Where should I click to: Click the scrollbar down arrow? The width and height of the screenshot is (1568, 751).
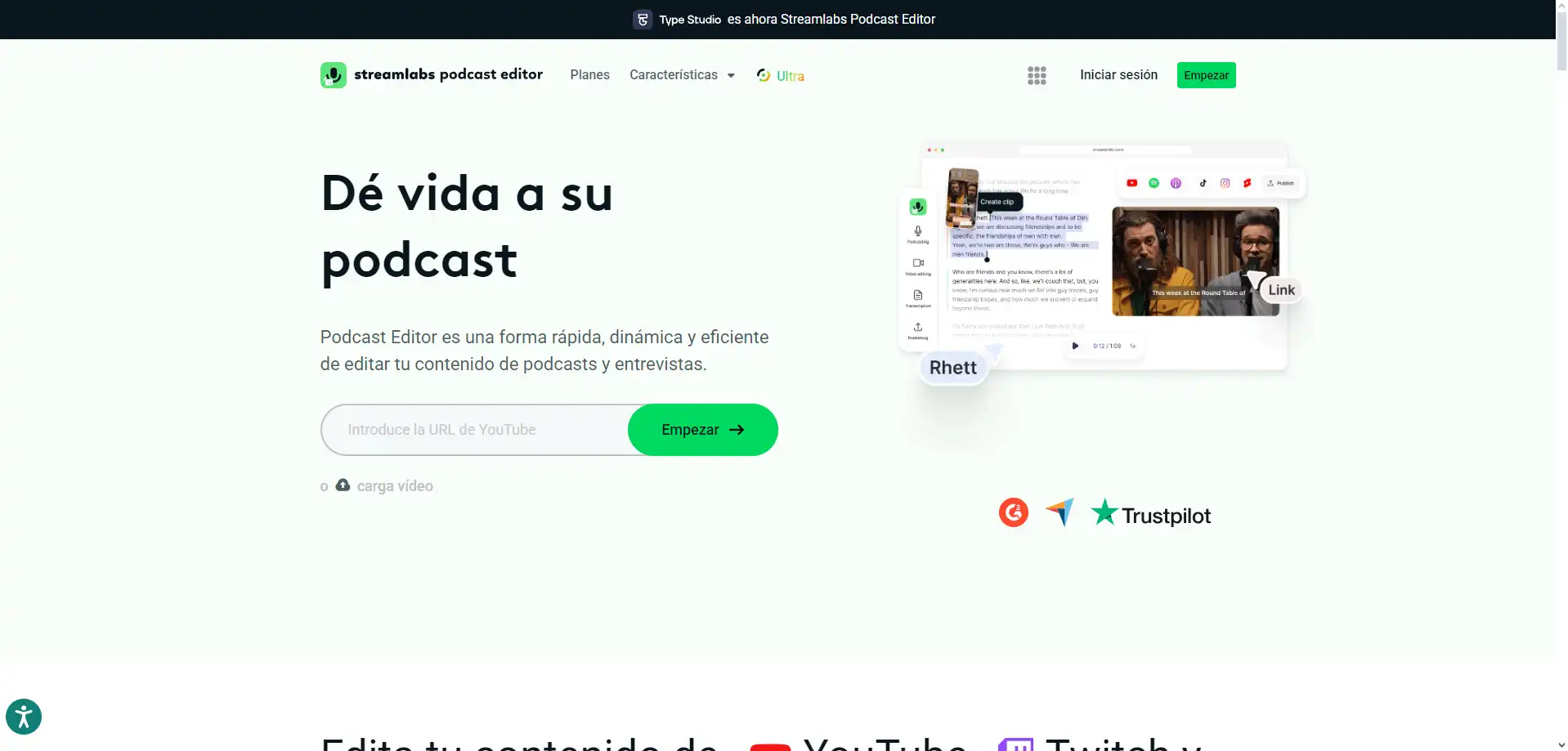pos(1561,744)
